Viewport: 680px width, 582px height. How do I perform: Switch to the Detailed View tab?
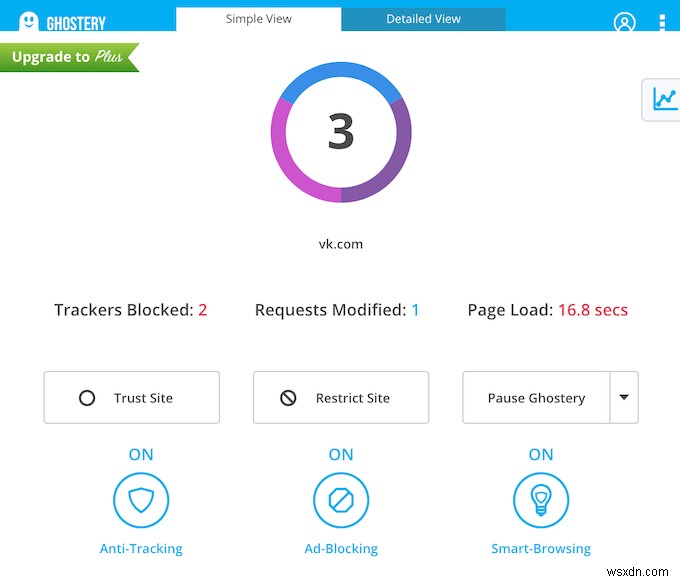(423, 19)
